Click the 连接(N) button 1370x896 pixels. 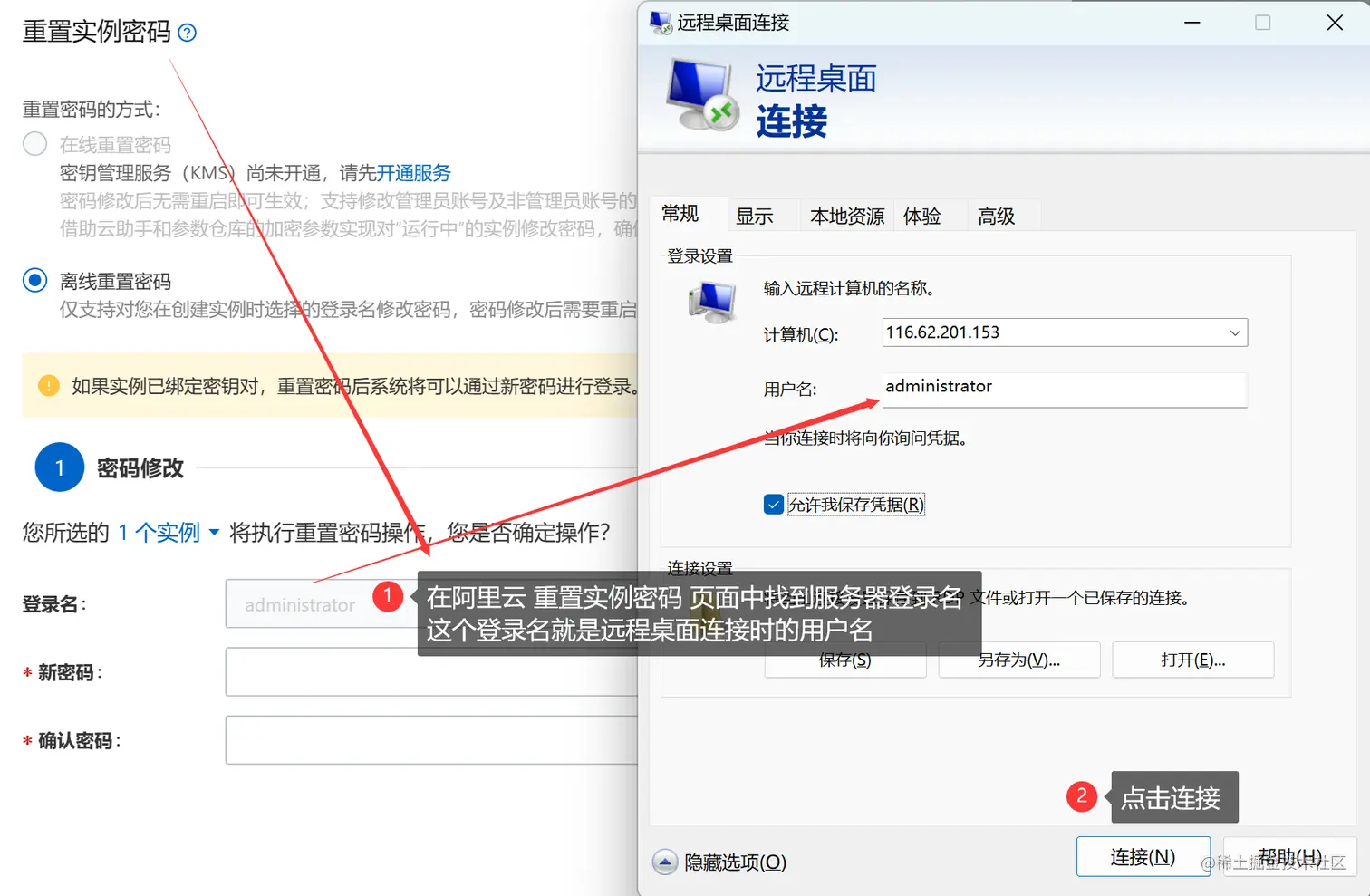(1143, 856)
